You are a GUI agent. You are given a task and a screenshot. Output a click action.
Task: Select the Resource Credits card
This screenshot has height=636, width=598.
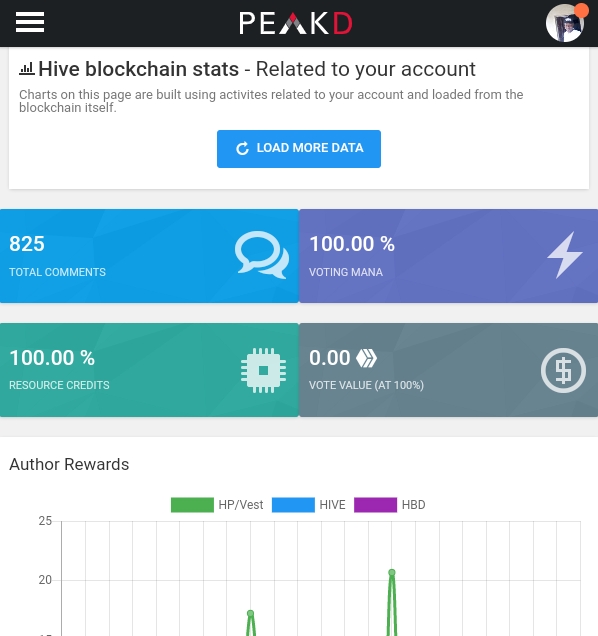tap(149, 370)
